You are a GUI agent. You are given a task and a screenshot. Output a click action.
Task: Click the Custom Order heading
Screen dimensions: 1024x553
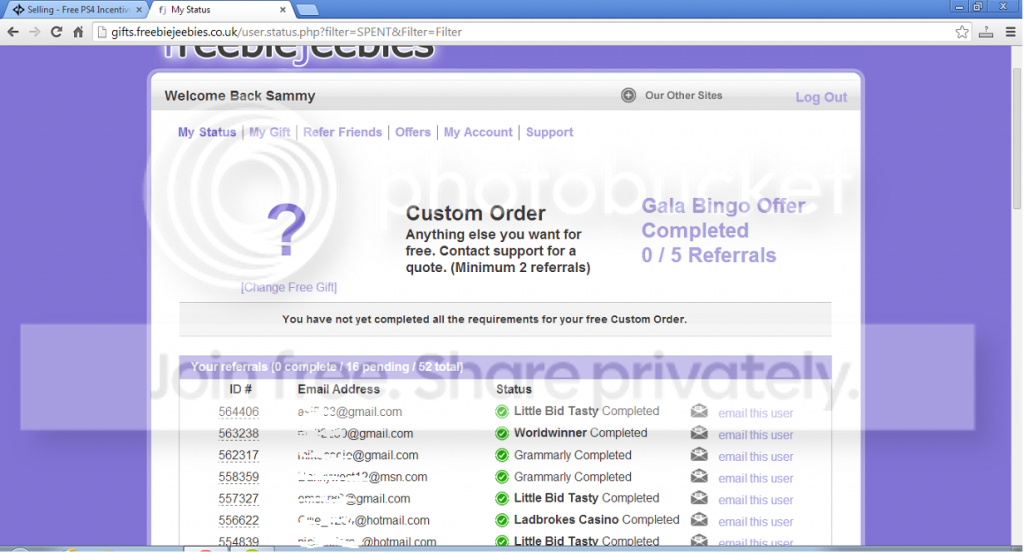475,213
